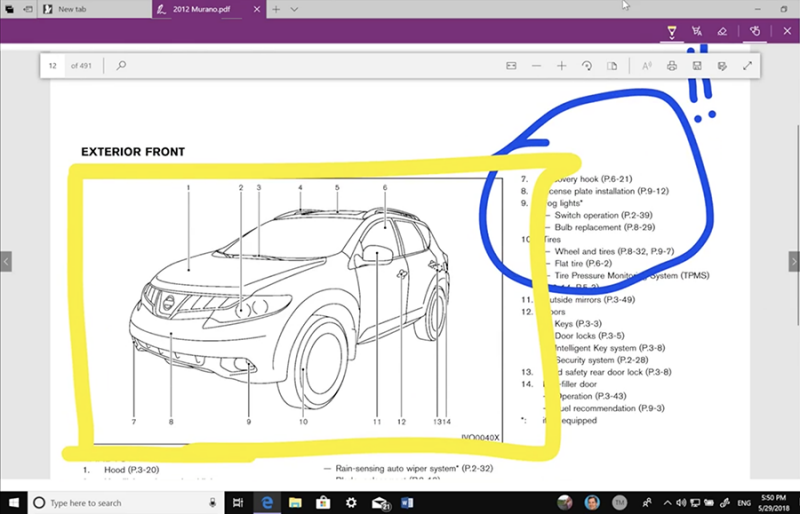Click text 'Keys (P.3-3)'
The image size is (800, 514).
coord(578,324)
